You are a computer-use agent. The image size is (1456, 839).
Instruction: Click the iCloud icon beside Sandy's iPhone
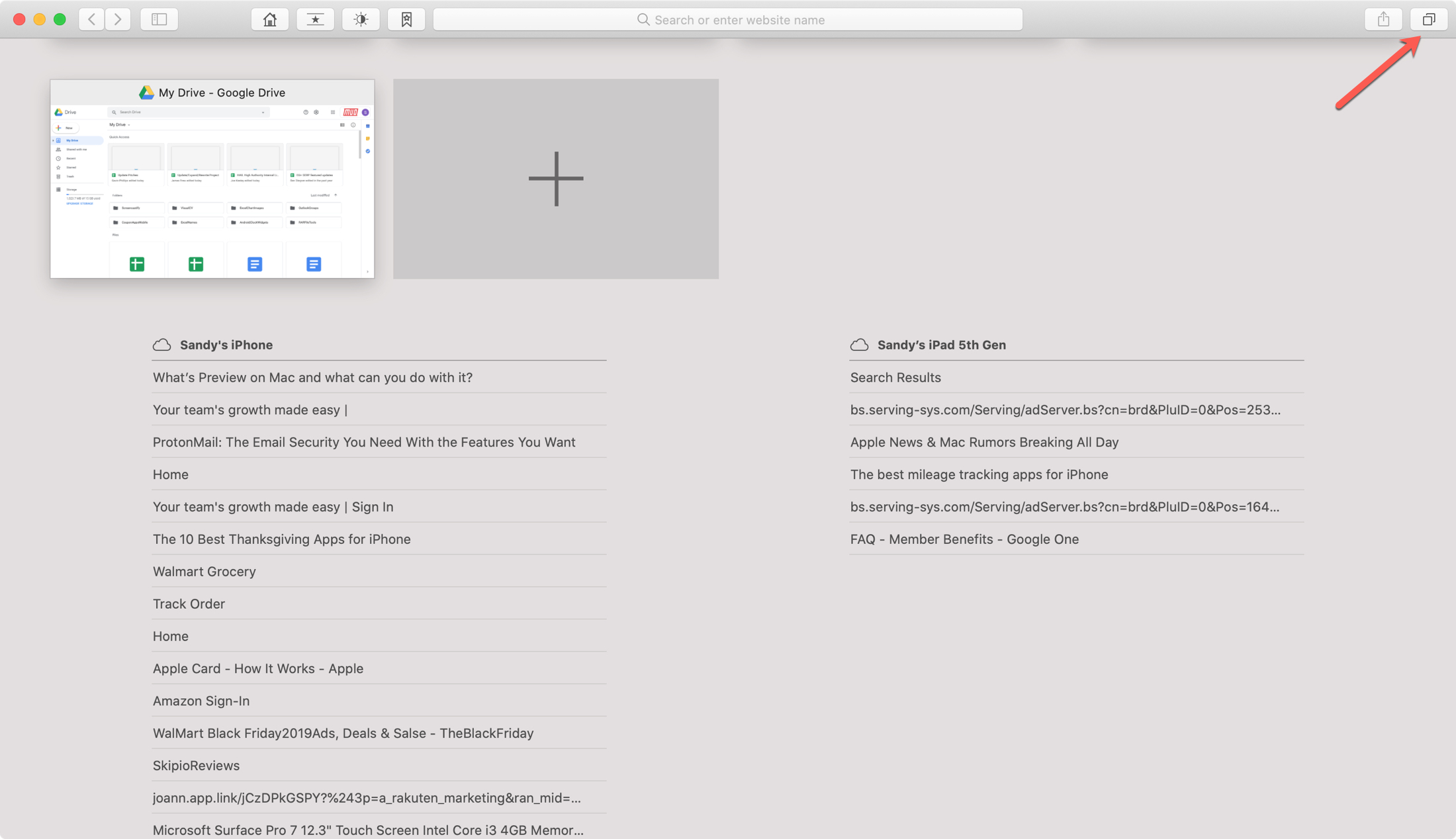(x=162, y=345)
